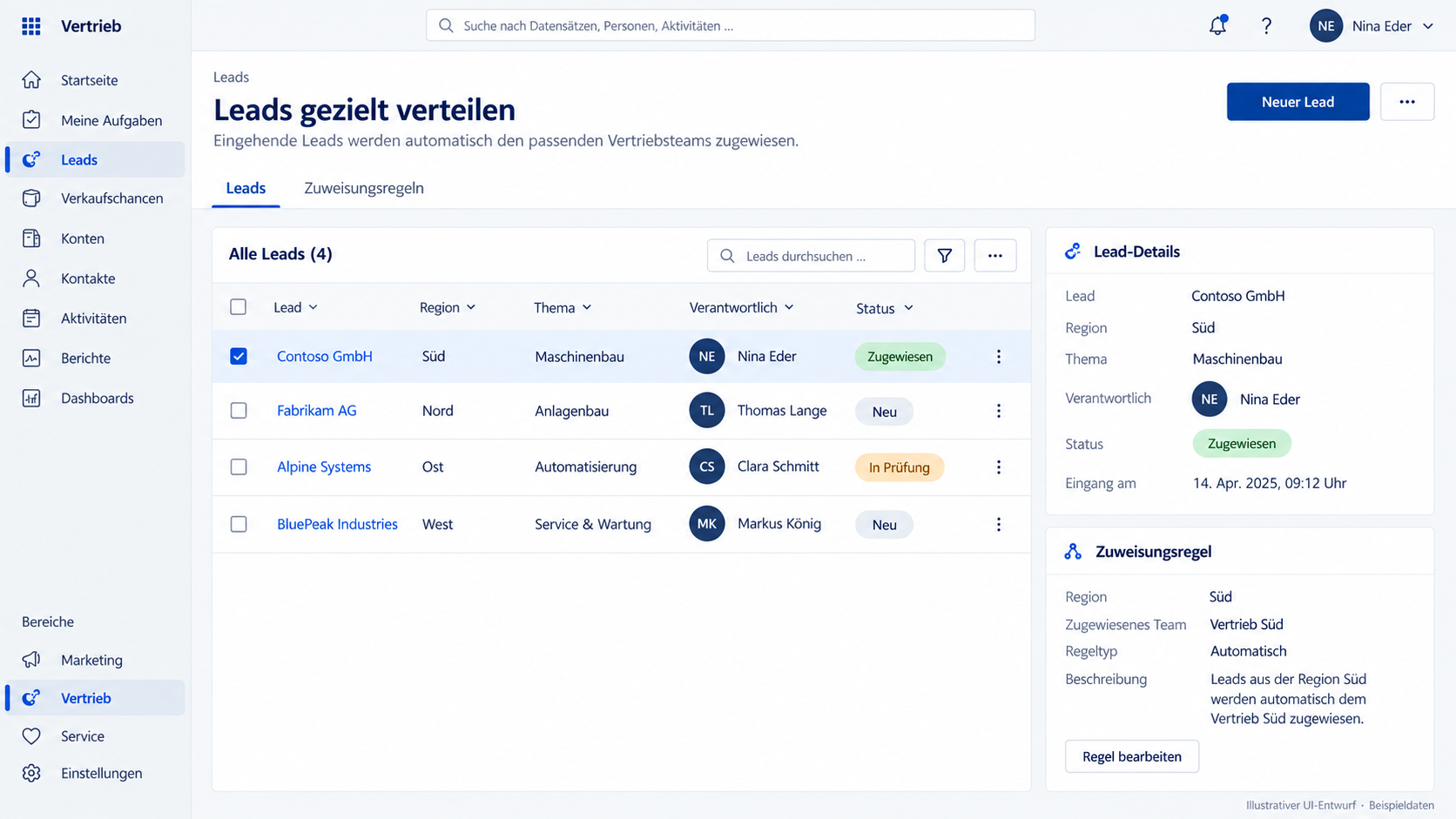Click the Regel bearbeiten button
Image resolution: width=1456 pixels, height=819 pixels.
(1132, 756)
